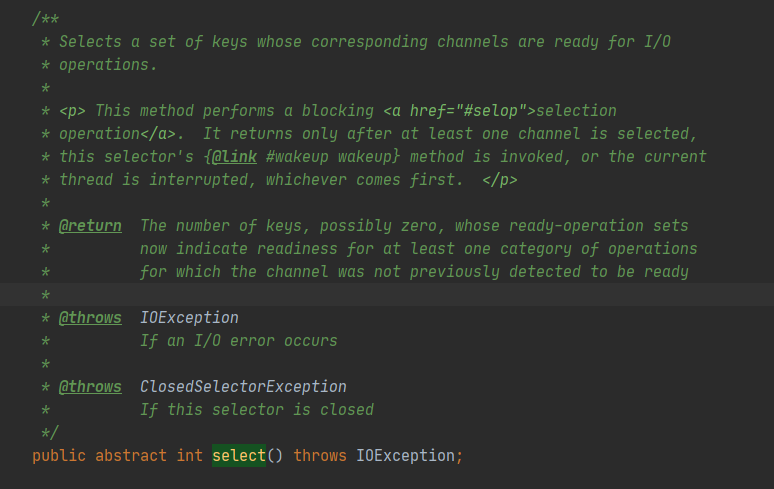Click IOException in the Javadoc comment
Image resolution: width=774 pixels, height=489 pixels.
pos(189,318)
